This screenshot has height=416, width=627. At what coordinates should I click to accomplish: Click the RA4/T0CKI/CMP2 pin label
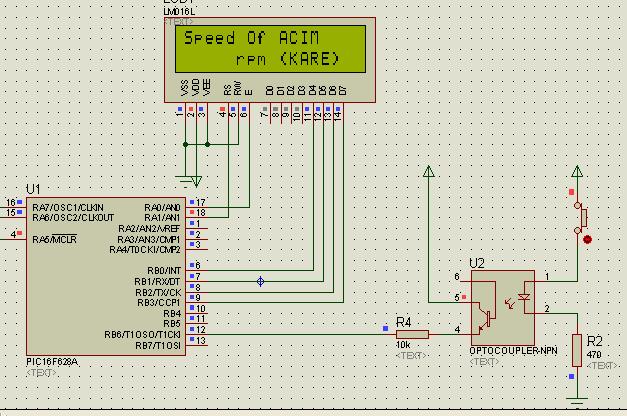(145, 250)
